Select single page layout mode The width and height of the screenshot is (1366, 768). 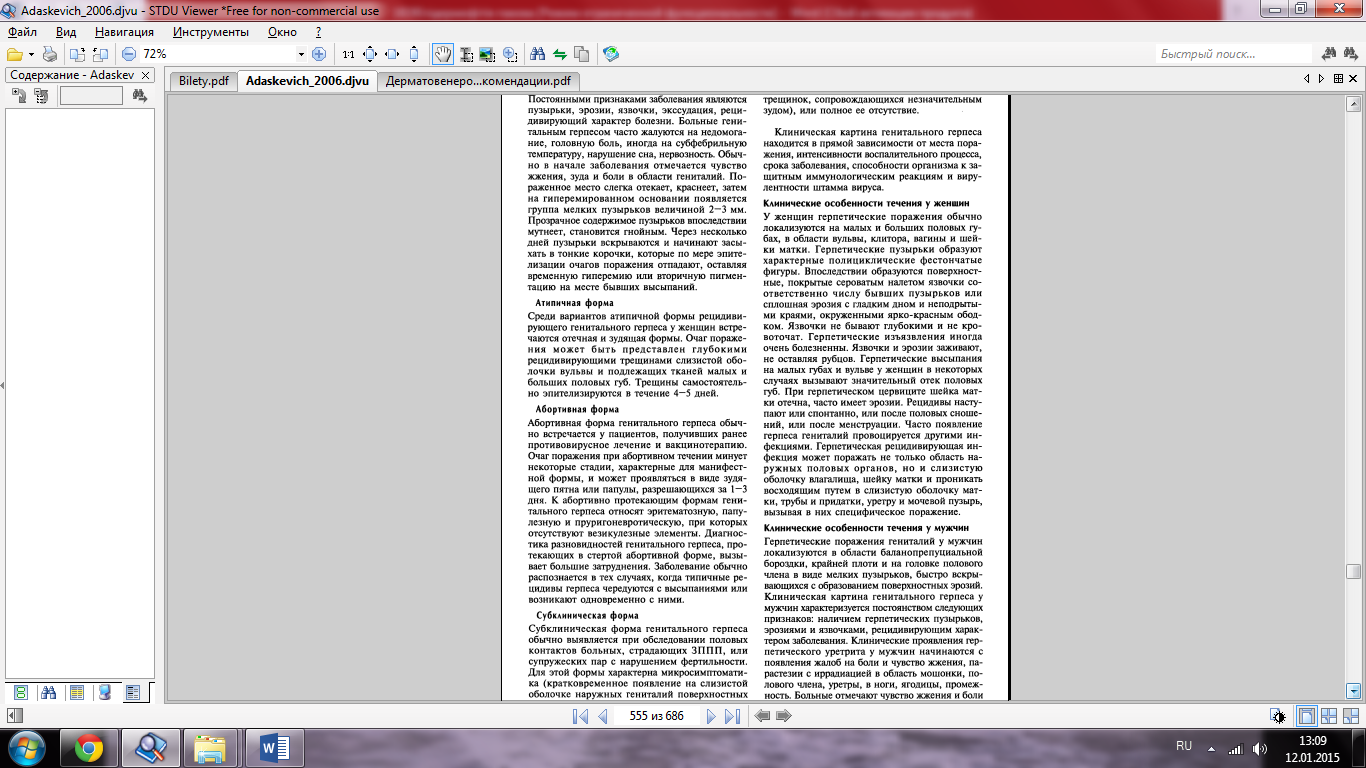point(1306,716)
